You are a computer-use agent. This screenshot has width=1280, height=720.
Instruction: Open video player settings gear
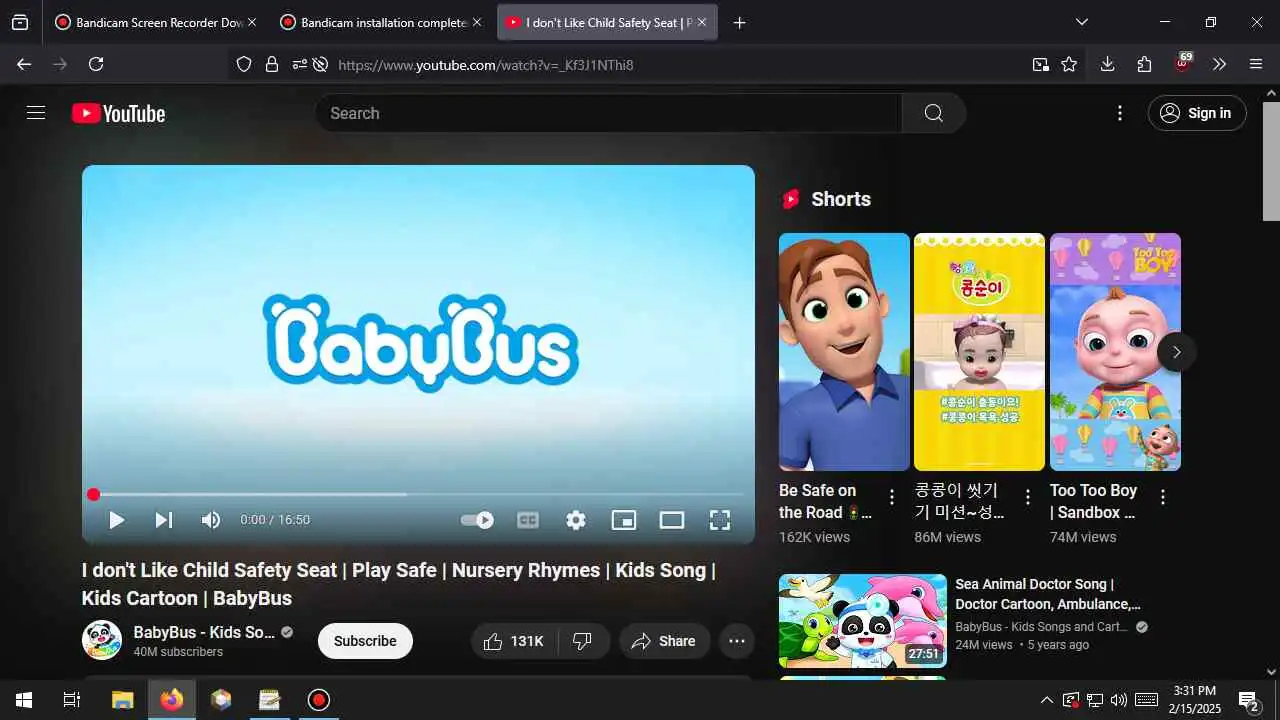(x=576, y=520)
